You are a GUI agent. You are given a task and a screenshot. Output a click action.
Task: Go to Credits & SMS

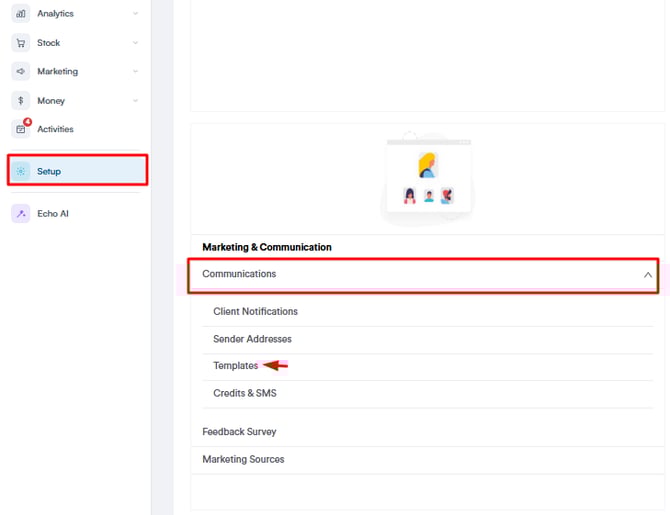(244, 393)
